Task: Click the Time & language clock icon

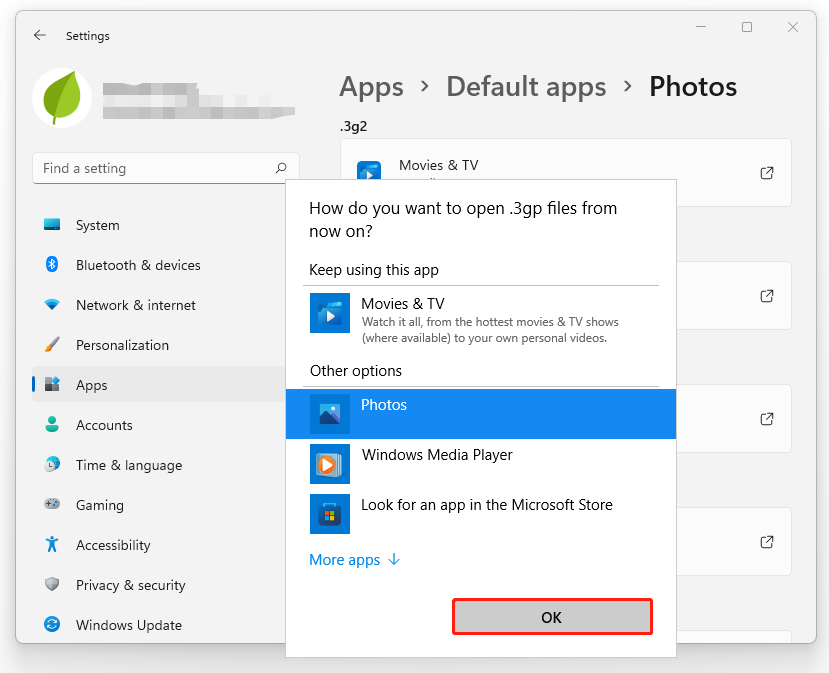Action: (52, 464)
